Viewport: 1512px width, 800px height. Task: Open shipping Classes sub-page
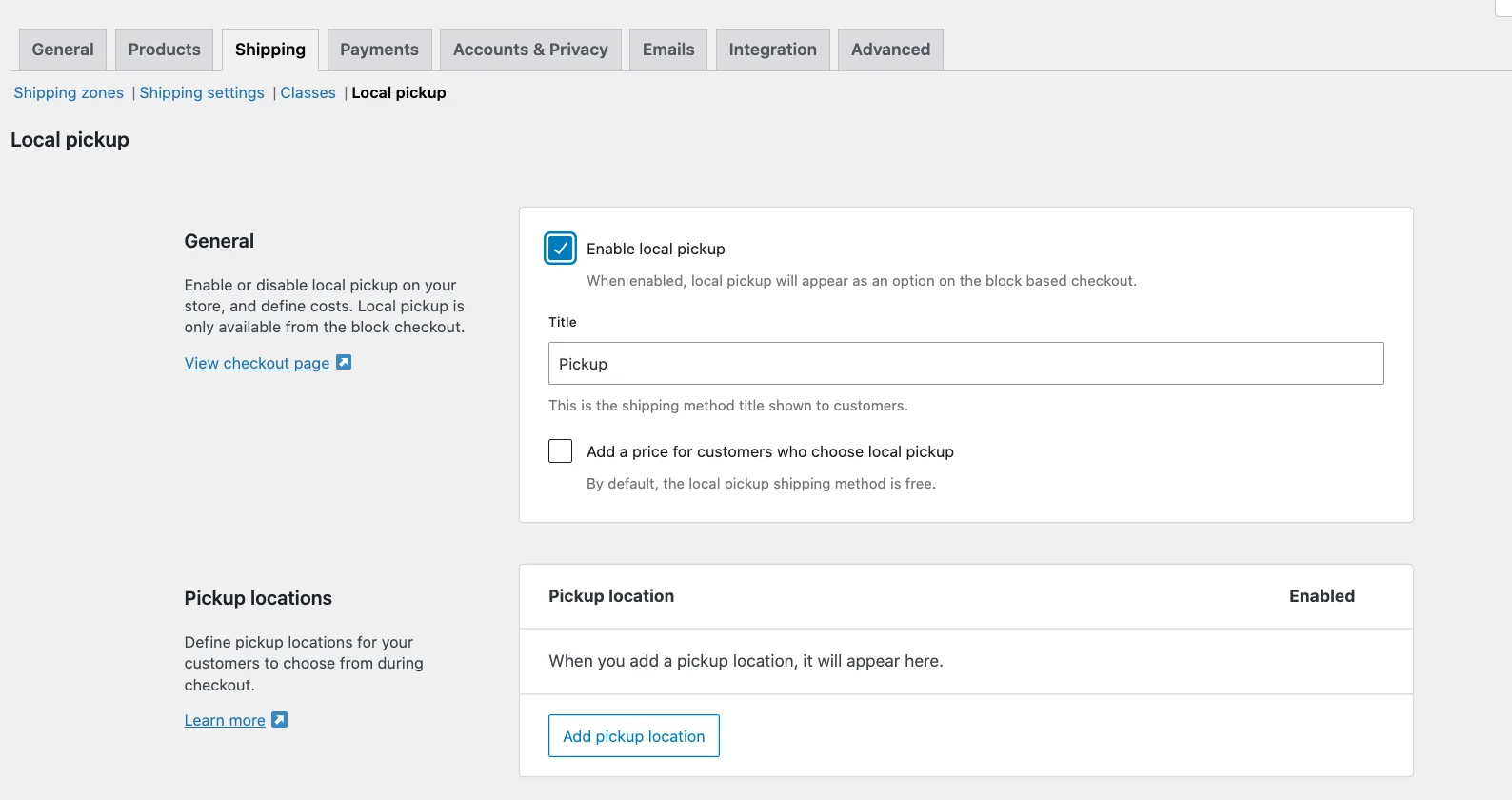(x=308, y=92)
